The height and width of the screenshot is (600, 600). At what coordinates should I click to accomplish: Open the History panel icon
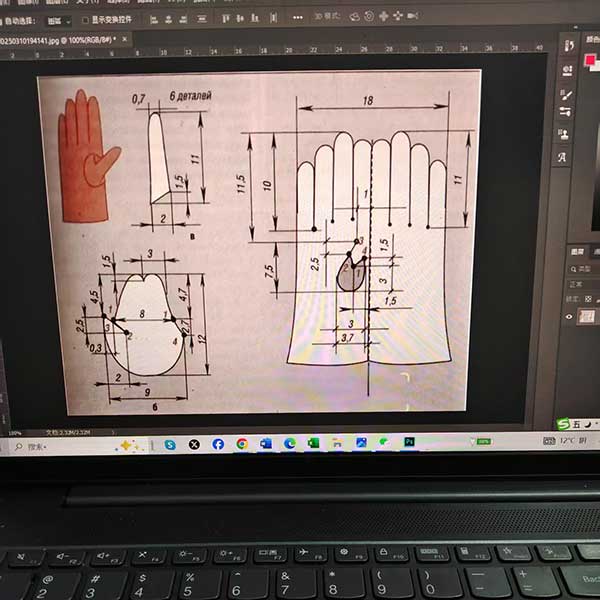point(568,46)
